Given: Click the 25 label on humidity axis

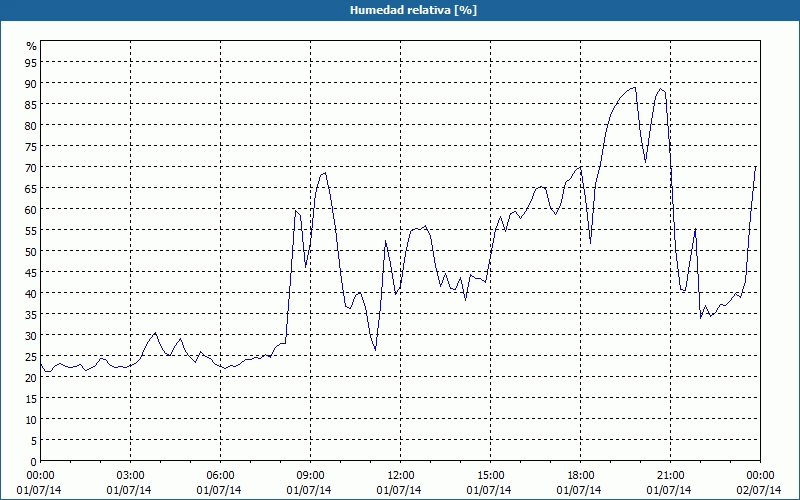Looking at the screenshot, I should tap(31, 357).
